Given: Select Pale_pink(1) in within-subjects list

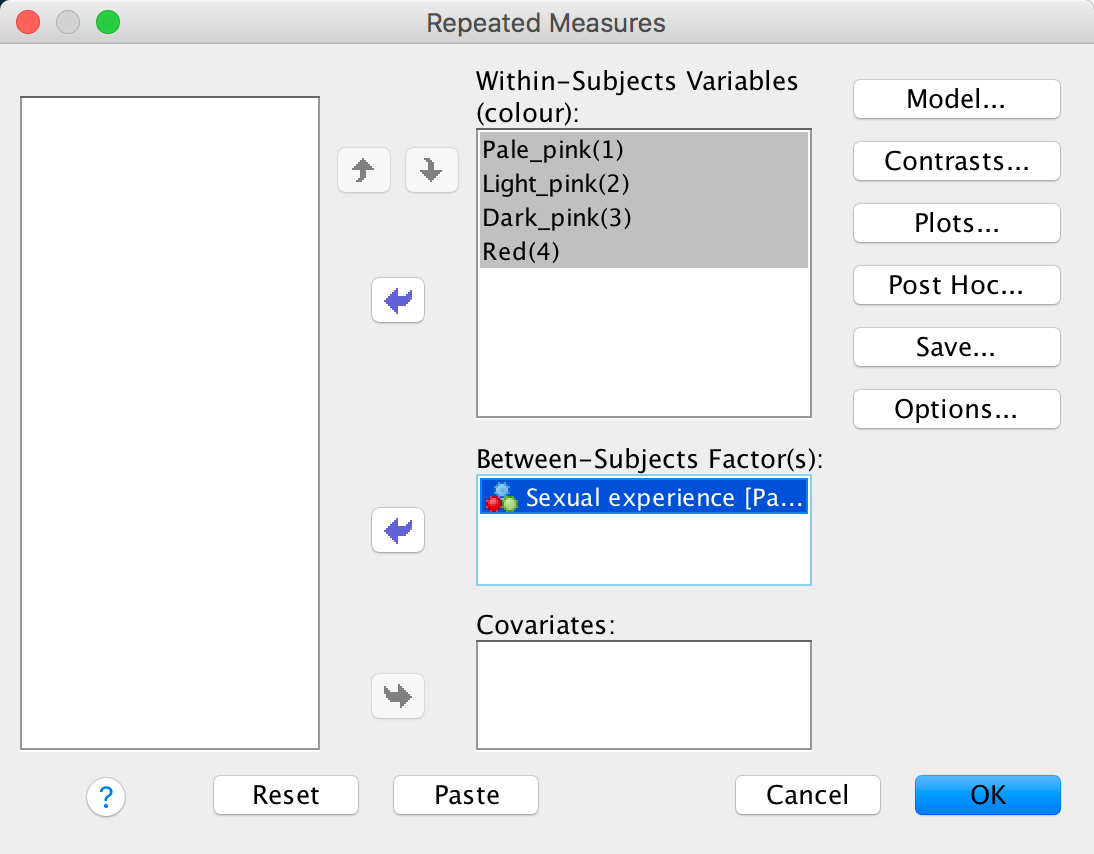Looking at the screenshot, I should (552, 150).
